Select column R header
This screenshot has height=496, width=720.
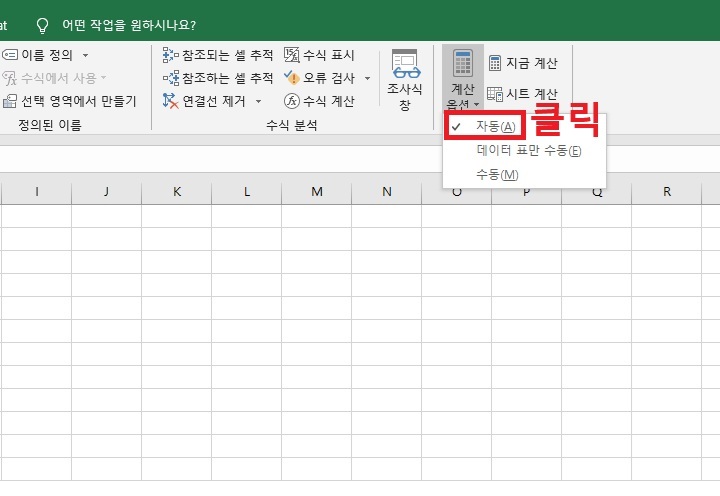[667, 192]
